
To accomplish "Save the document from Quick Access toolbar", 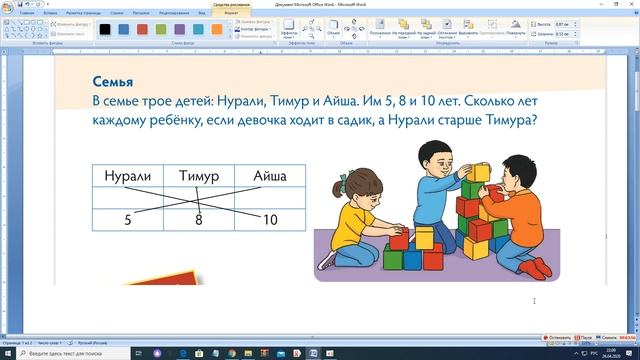I will pos(19,4).
